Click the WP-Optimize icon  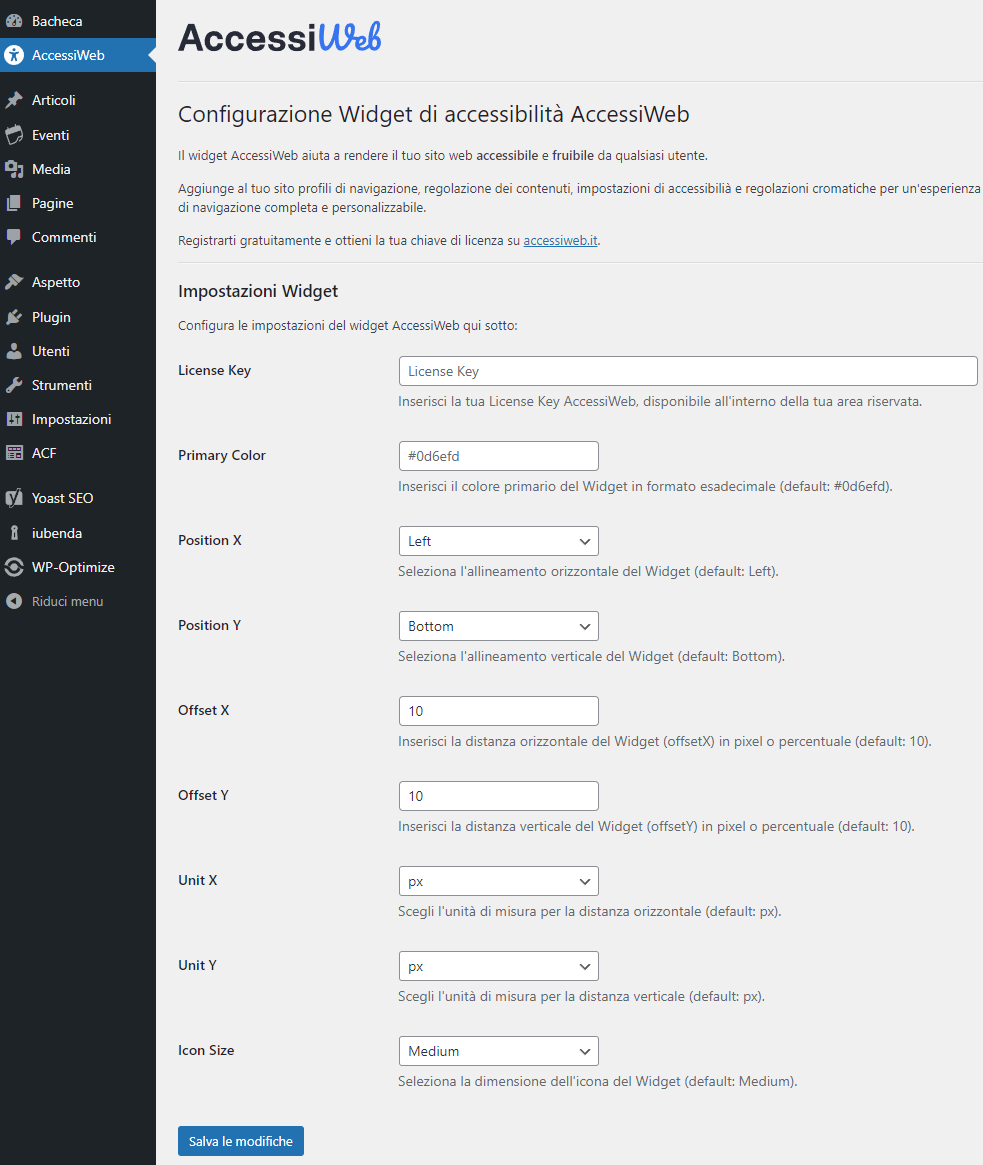click(14, 567)
